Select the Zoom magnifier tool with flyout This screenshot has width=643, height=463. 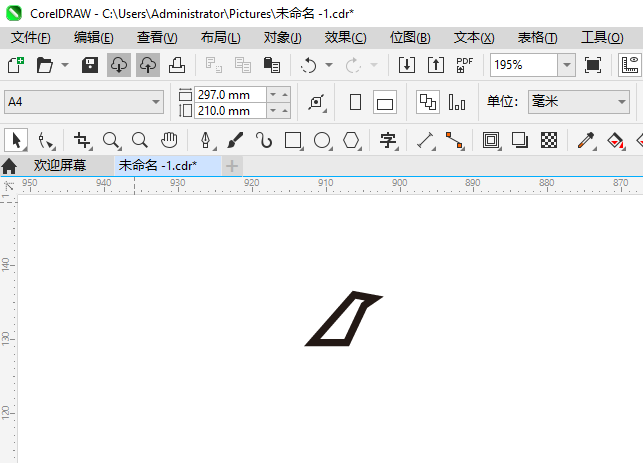coord(111,140)
